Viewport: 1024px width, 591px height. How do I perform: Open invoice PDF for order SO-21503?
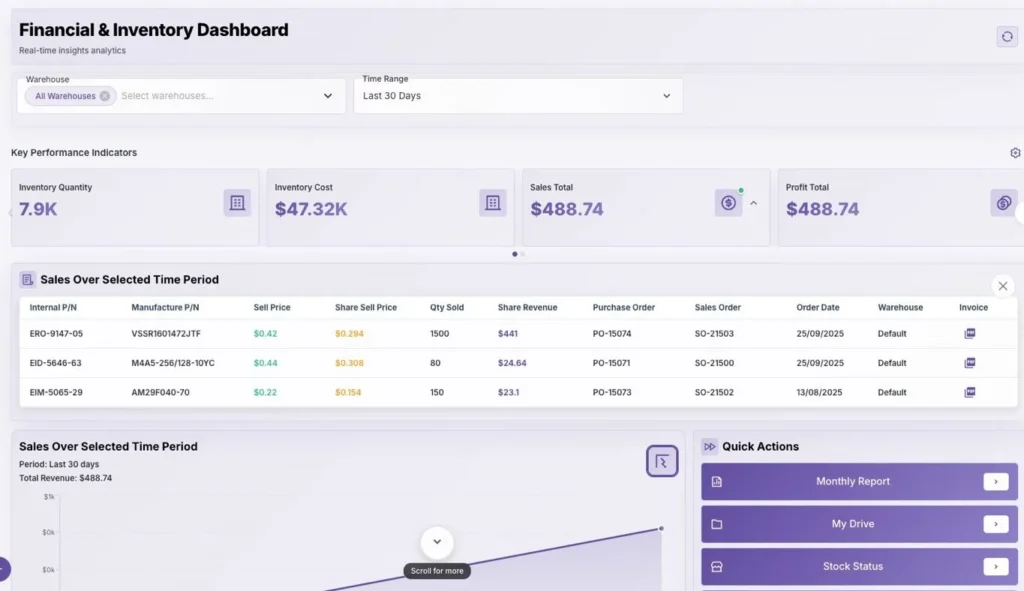[x=970, y=334]
